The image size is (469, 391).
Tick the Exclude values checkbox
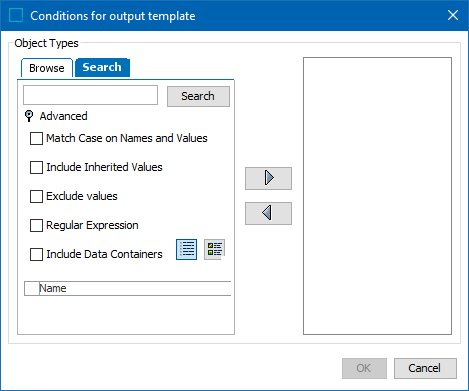click(x=36, y=196)
